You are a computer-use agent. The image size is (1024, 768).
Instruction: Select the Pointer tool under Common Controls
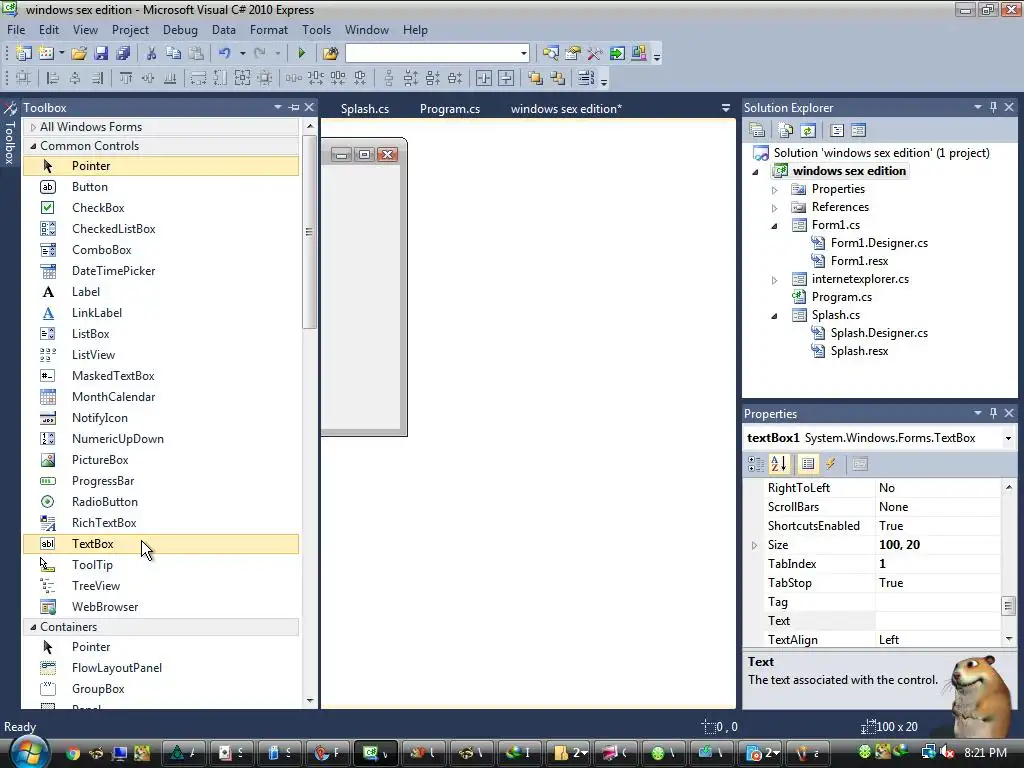(x=161, y=166)
